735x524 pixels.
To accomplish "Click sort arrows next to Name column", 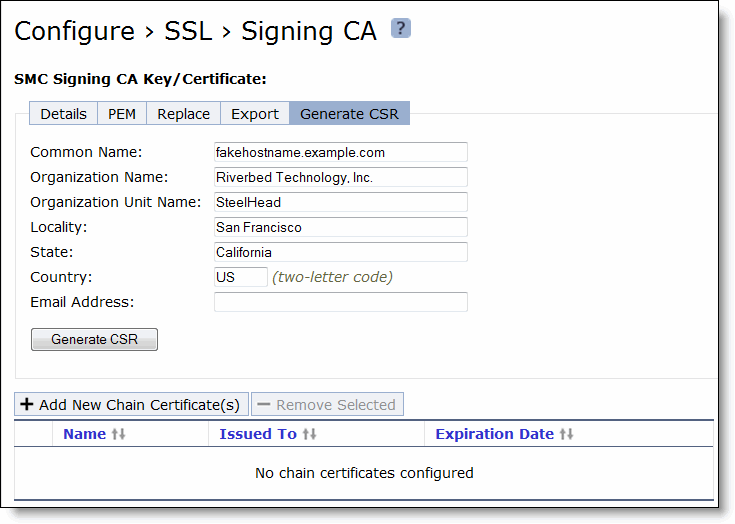I will click(x=118, y=434).
